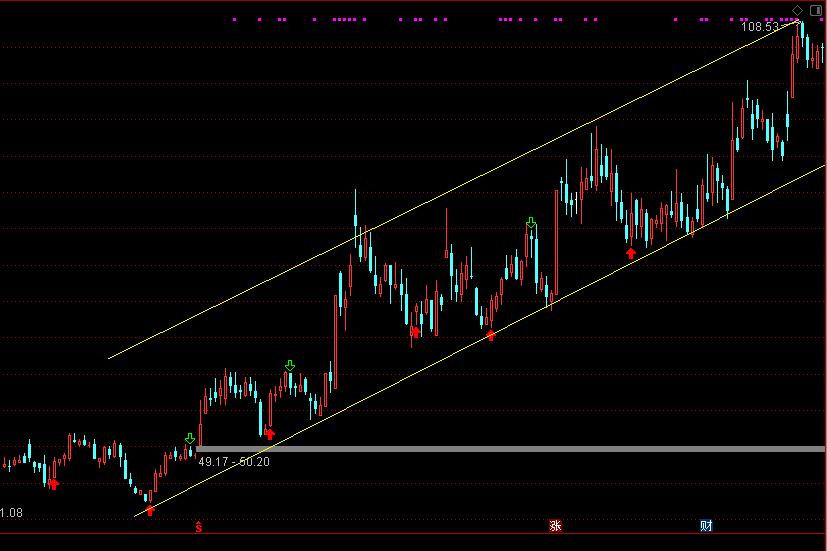Open the blue 财 marker on the bottom axis
The height and width of the screenshot is (551, 827).
[706, 526]
